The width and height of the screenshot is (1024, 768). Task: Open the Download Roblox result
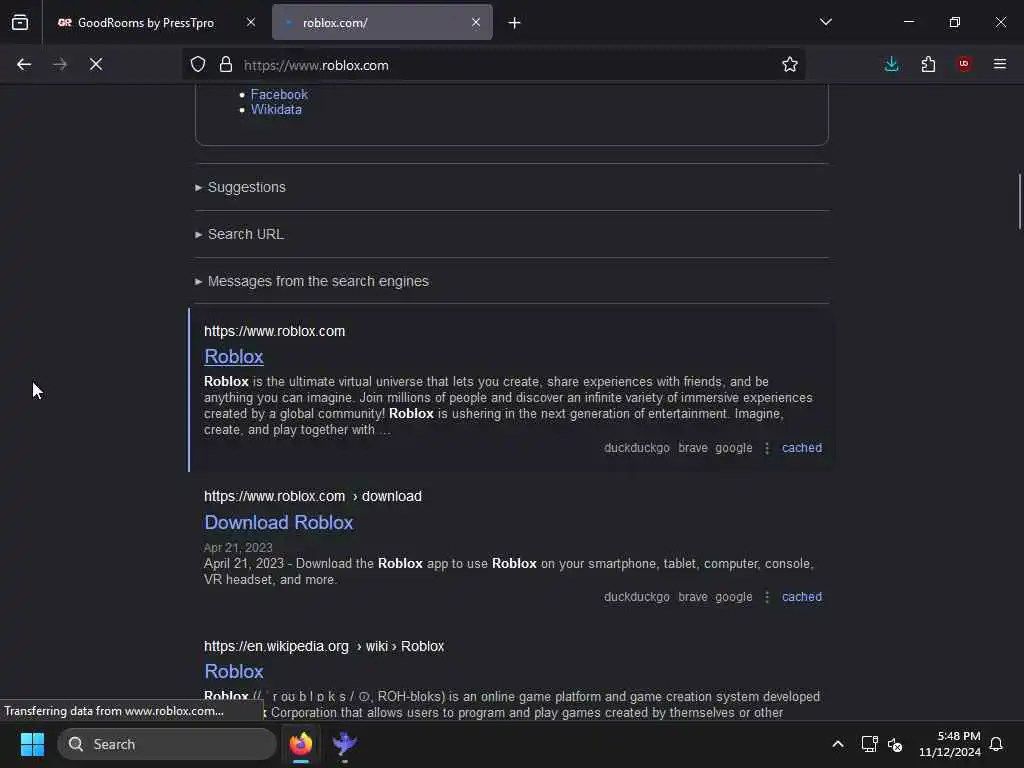[x=279, y=522]
